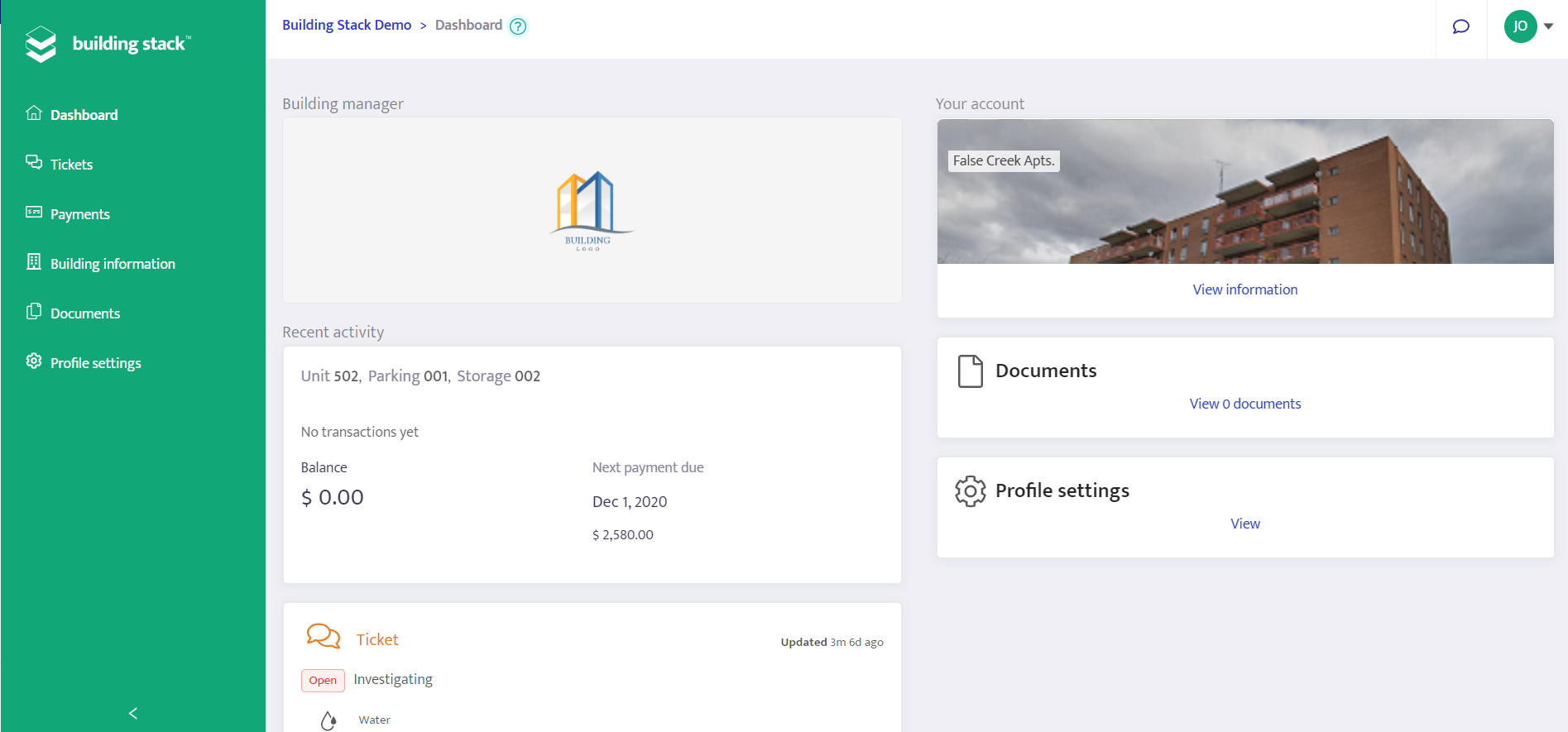Click the False Creek Apts. building photo
This screenshot has height=732, width=1568.
click(x=1245, y=192)
